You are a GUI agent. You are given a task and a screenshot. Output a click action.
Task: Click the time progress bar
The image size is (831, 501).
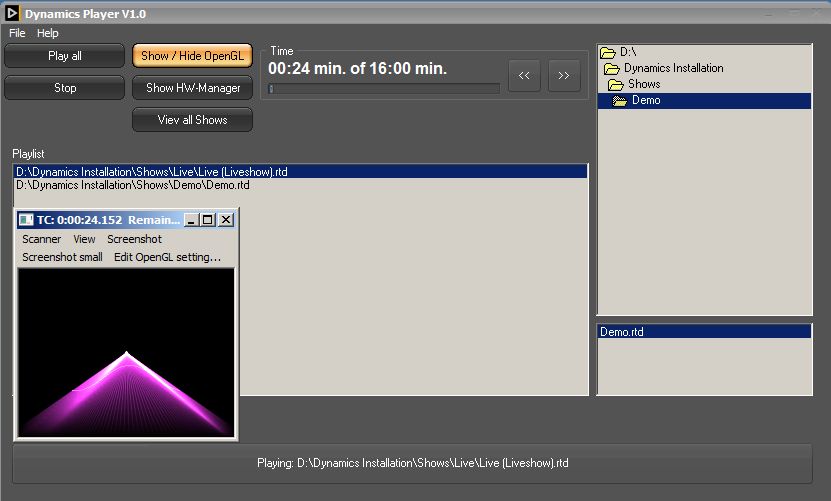pyautogui.click(x=384, y=89)
